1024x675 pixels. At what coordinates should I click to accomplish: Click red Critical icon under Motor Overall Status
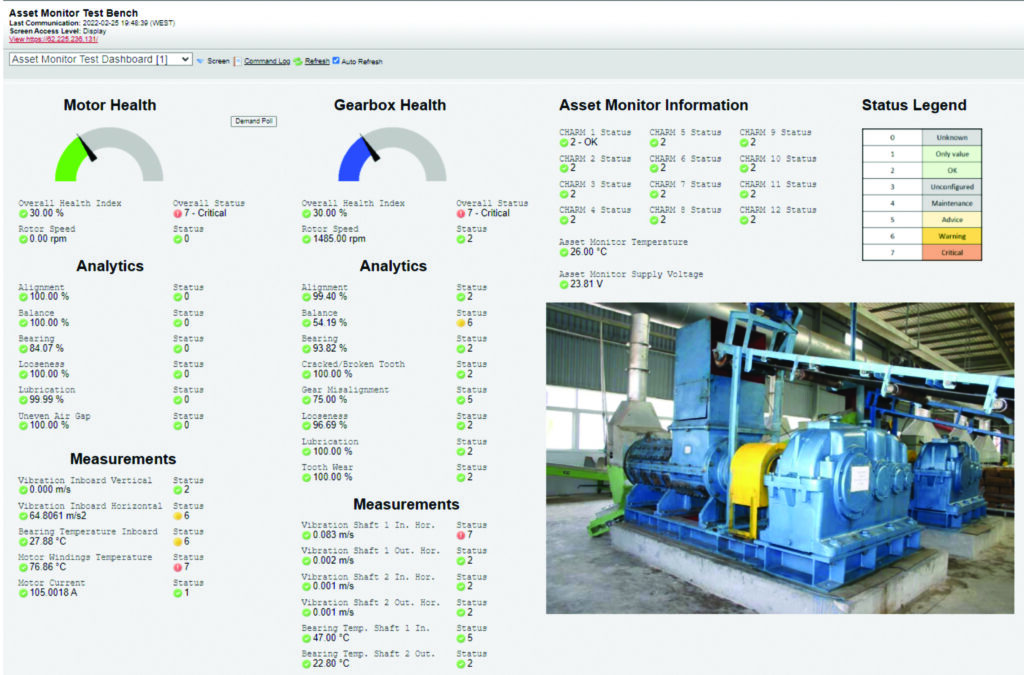click(x=178, y=213)
